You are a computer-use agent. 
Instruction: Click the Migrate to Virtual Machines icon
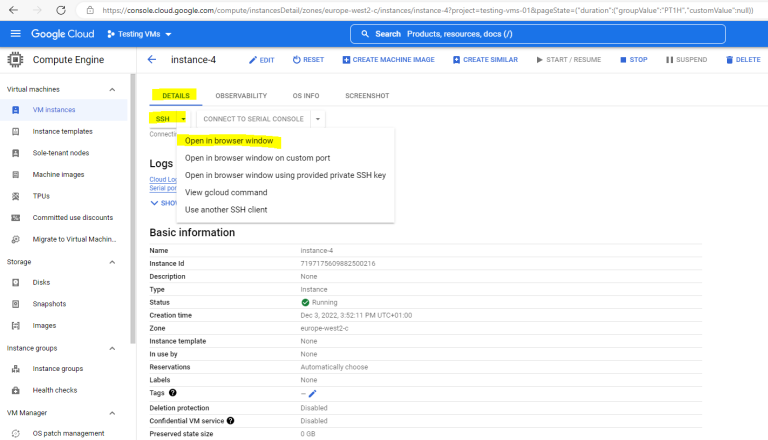click(16, 240)
